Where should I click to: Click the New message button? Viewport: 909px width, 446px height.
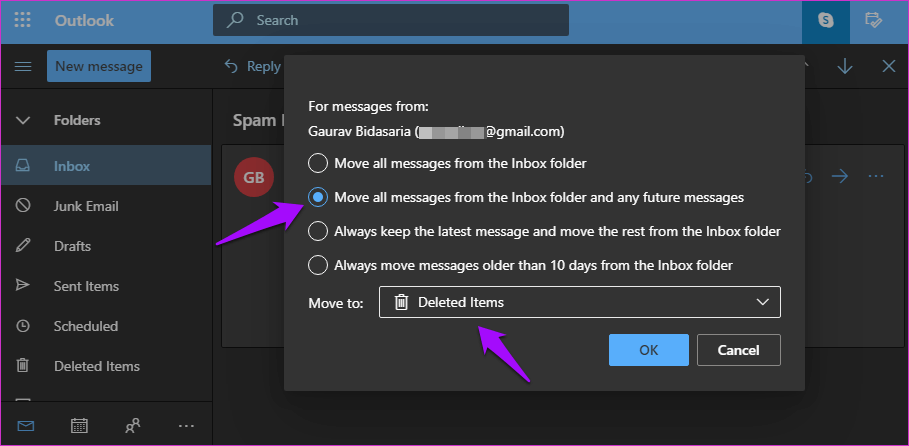coord(99,66)
